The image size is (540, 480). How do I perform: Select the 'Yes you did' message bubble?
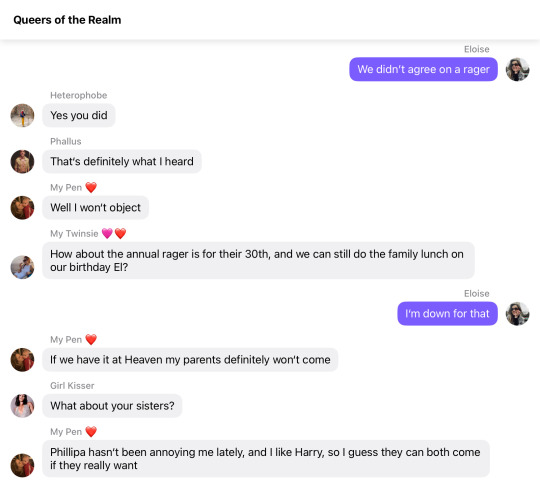(x=79, y=115)
